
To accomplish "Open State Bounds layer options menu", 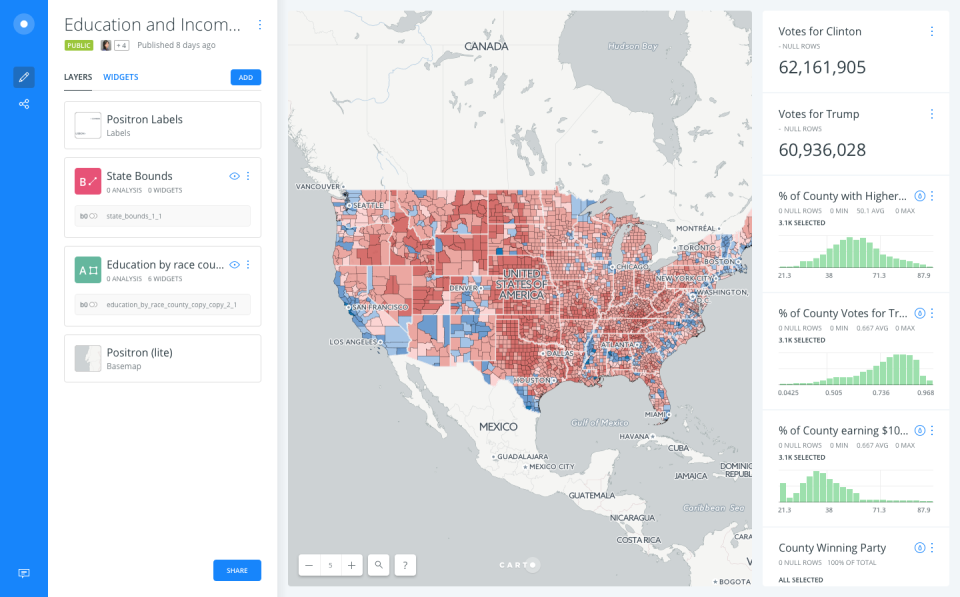I will [x=248, y=176].
